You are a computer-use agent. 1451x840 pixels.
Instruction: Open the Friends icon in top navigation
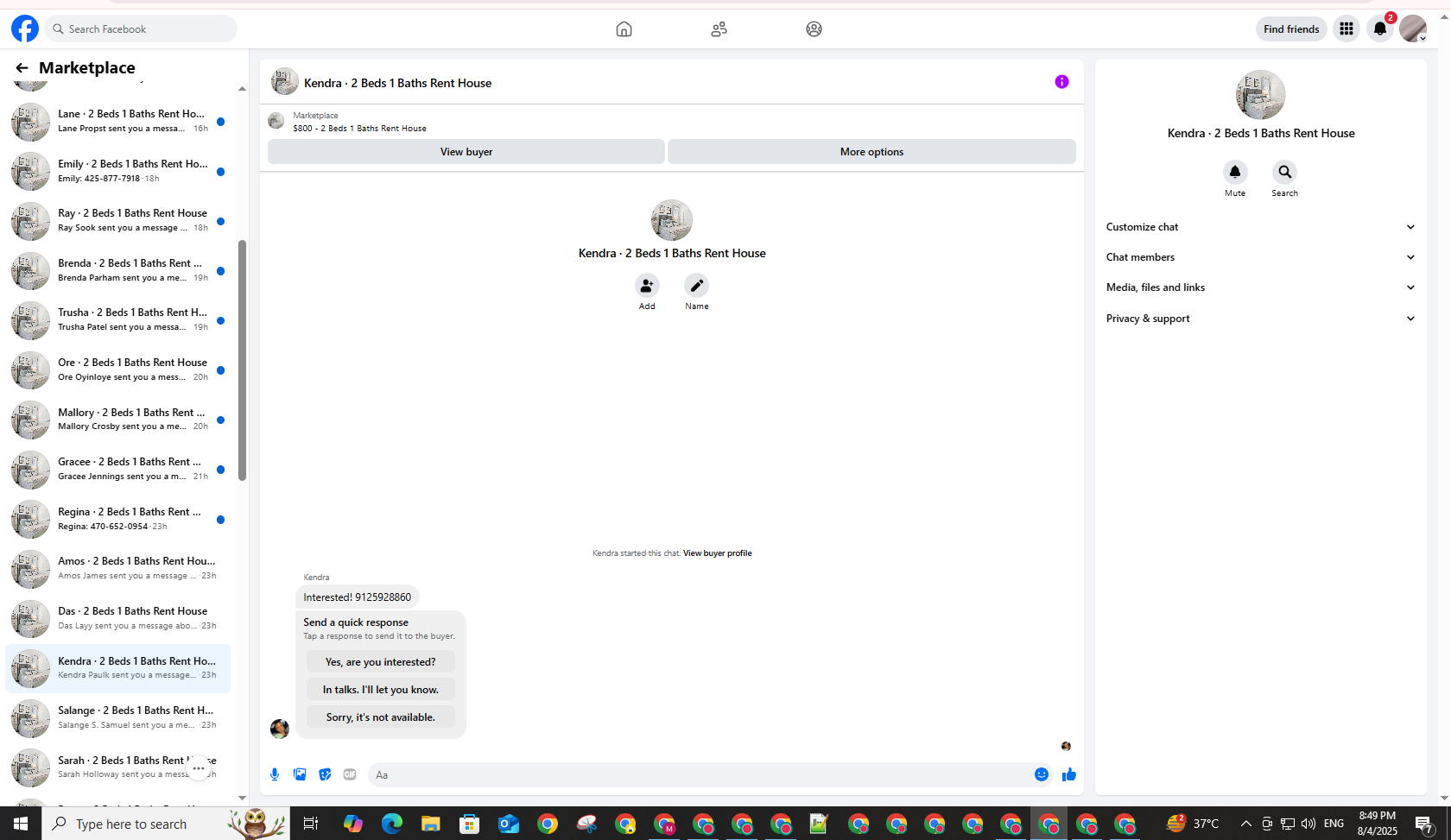(x=719, y=29)
